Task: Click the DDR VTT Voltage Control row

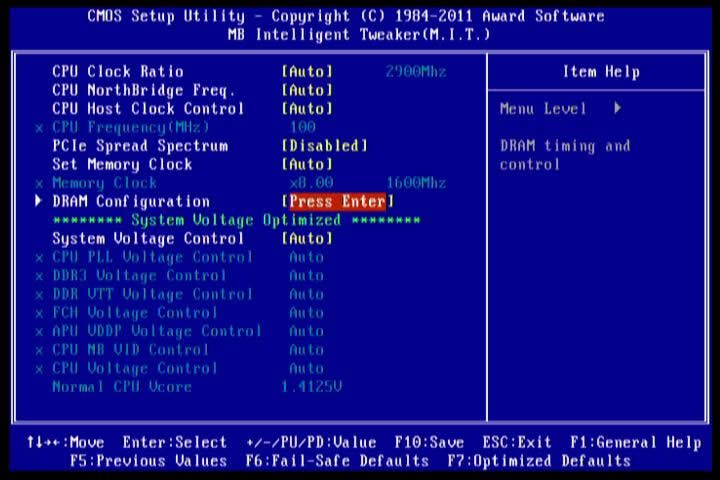Action: (152, 294)
